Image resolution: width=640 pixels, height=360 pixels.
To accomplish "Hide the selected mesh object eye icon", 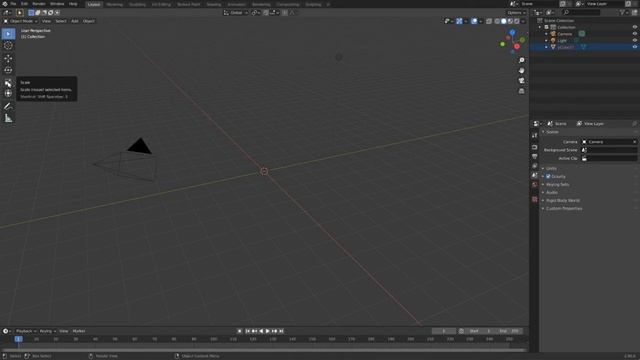I will pos(635,47).
